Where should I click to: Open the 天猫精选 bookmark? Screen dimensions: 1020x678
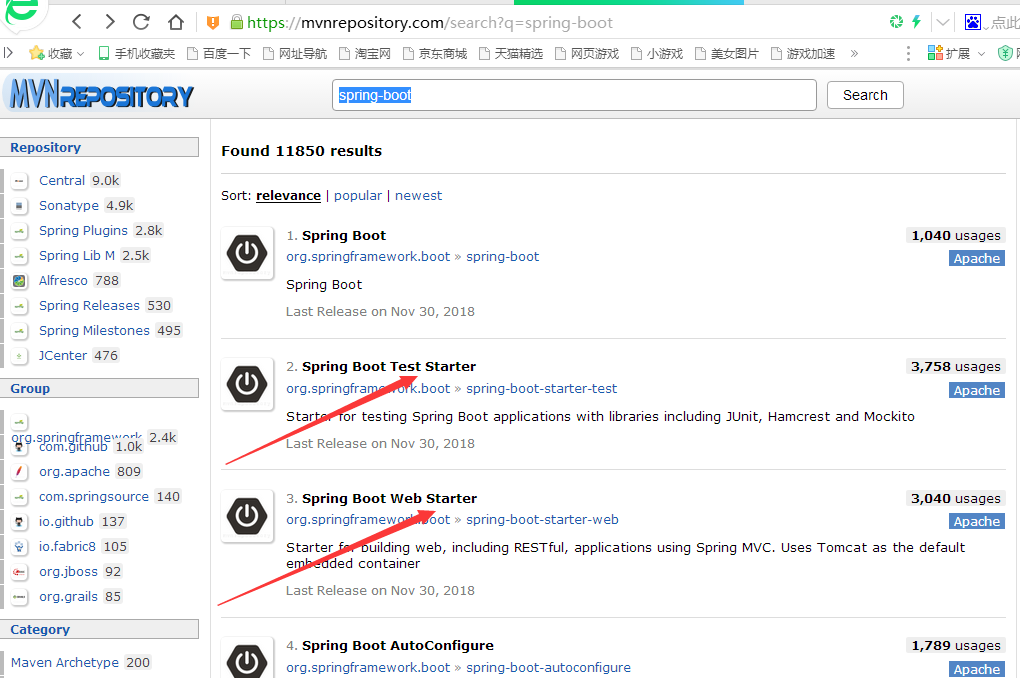pyautogui.click(x=511, y=53)
